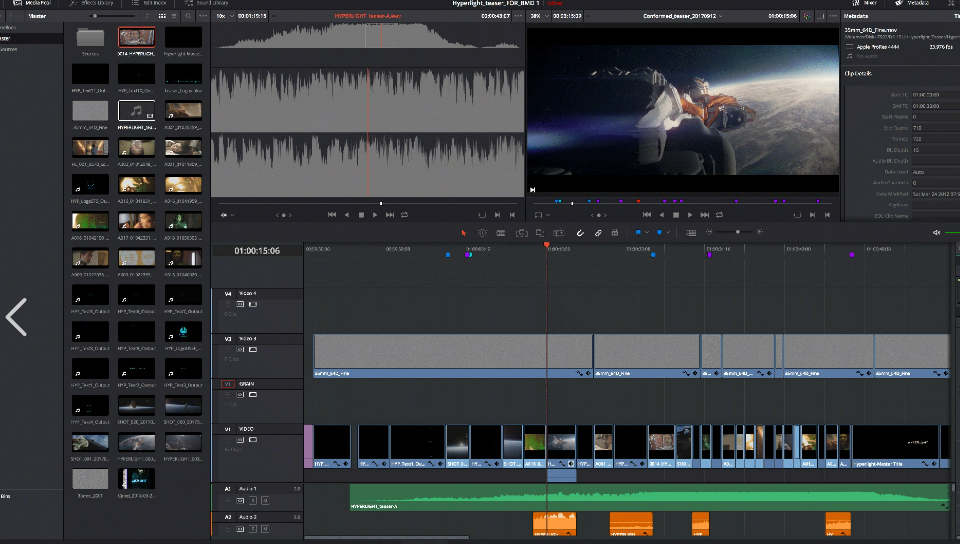Click the Trim Edit mode tool
The width and height of the screenshot is (960, 544).
click(x=483, y=232)
